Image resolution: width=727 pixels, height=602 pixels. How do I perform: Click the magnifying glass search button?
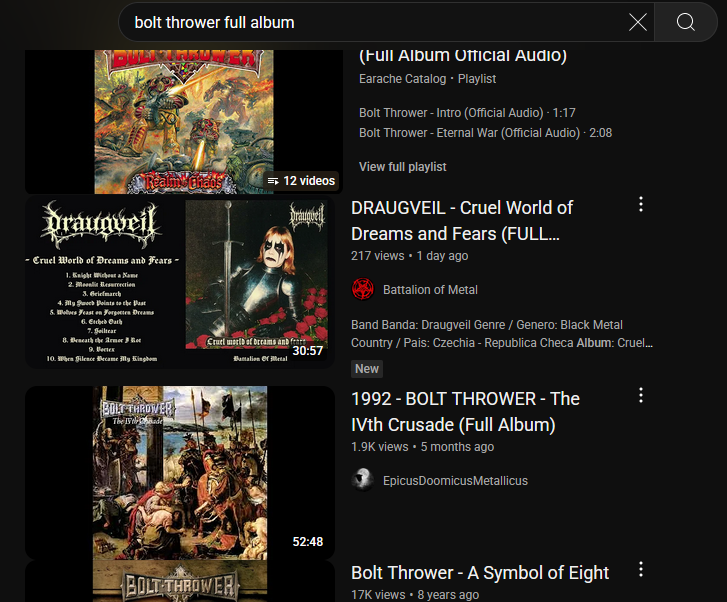pyautogui.click(x=685, y=22)
